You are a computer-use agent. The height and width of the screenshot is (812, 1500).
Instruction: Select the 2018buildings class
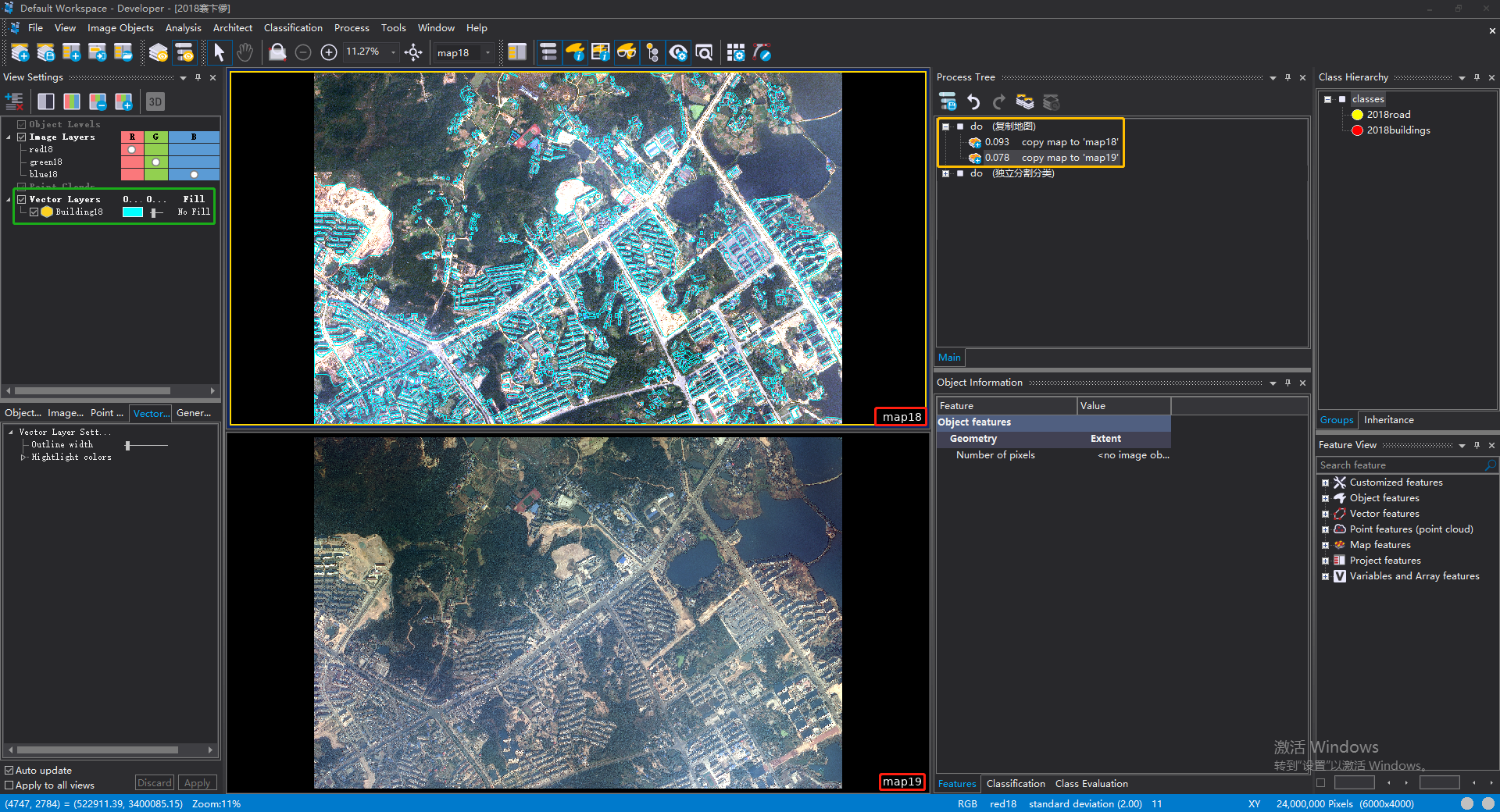(1398, 130)
